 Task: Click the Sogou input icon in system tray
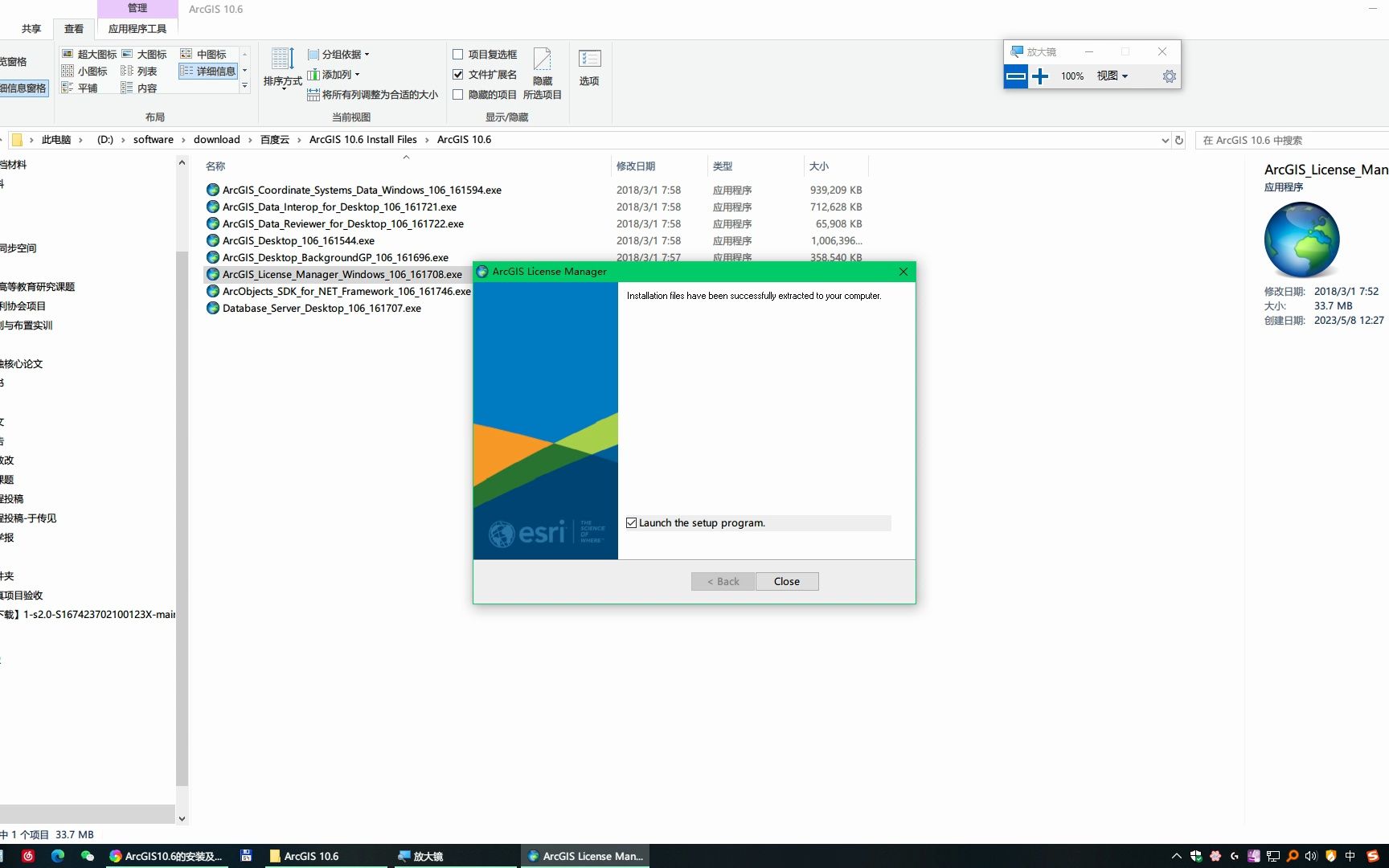click(1372, 856)
